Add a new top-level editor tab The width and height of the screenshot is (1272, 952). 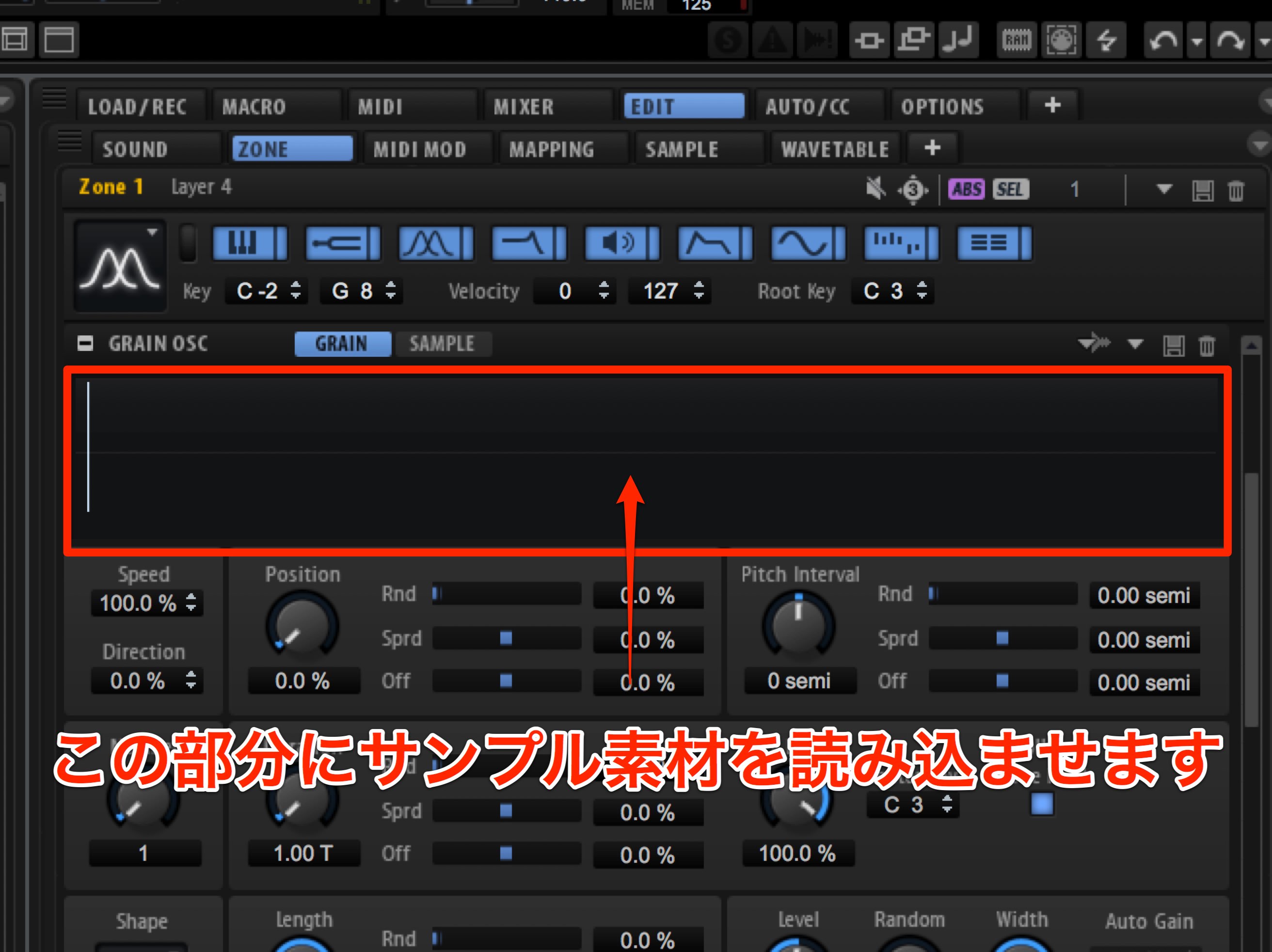point(1052,105)
